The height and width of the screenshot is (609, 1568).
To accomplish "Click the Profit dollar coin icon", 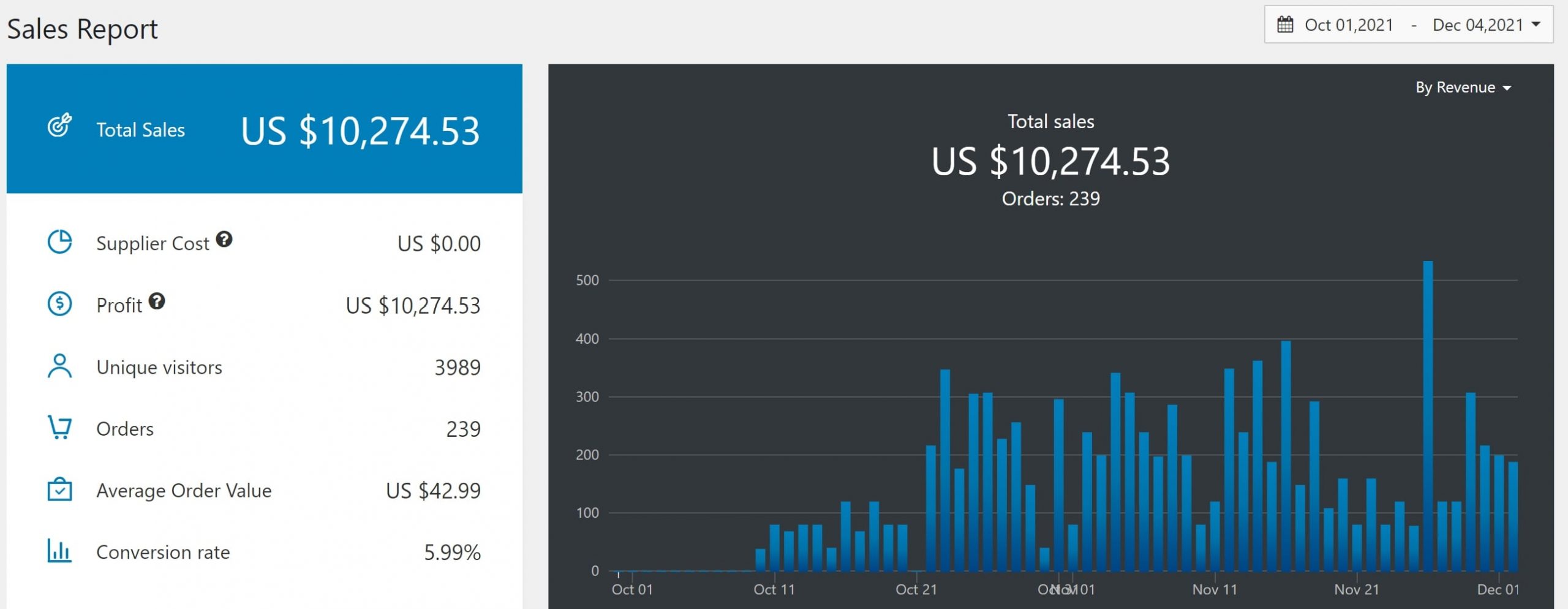I will (x=59, y=304).
